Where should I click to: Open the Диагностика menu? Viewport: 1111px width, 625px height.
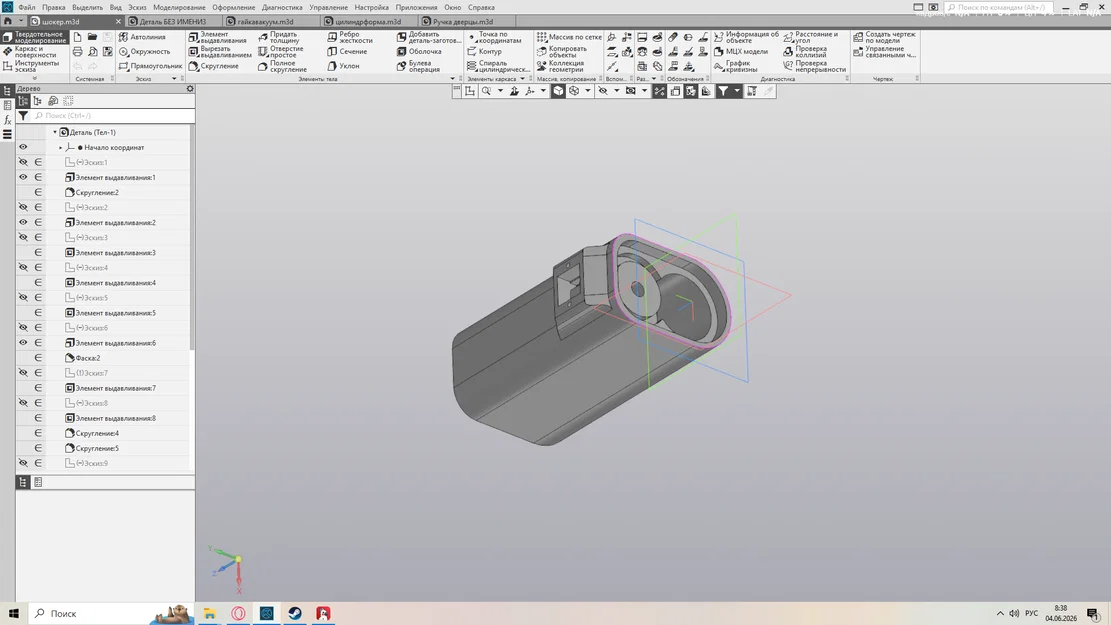[x=282, y=7]
